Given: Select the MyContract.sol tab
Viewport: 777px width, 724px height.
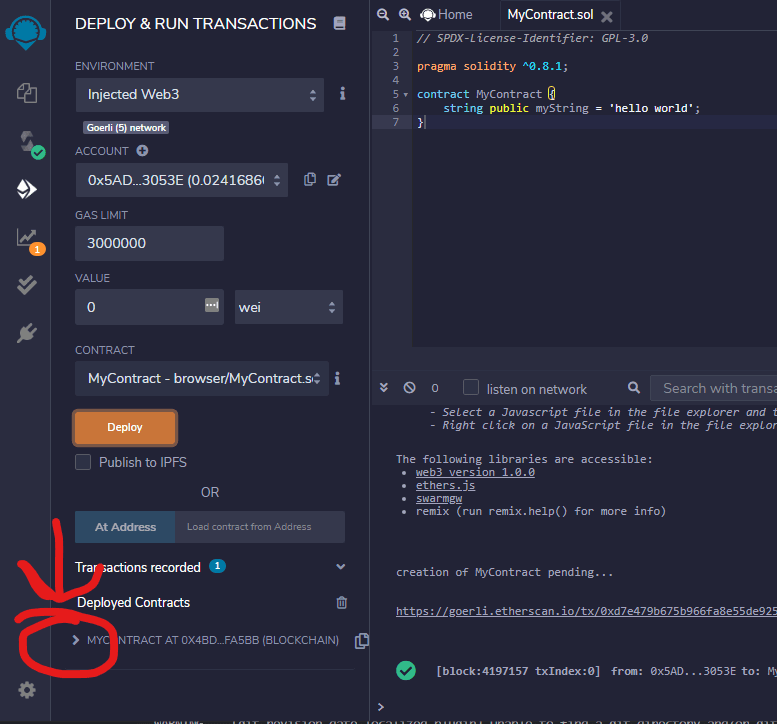Looking at the screenshot, I should (x=550, y=15).
